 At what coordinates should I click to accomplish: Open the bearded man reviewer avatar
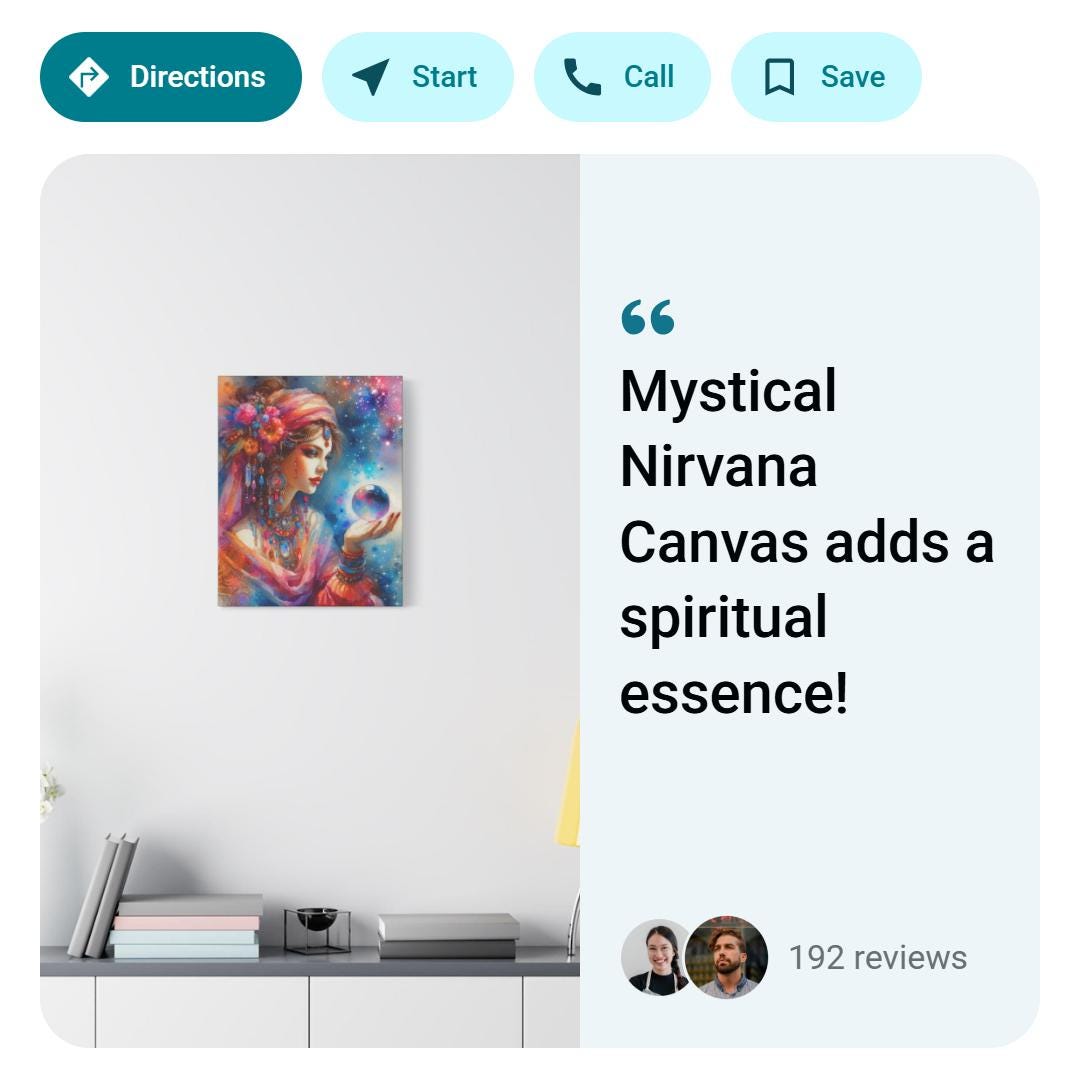click(x=727, y=957)
